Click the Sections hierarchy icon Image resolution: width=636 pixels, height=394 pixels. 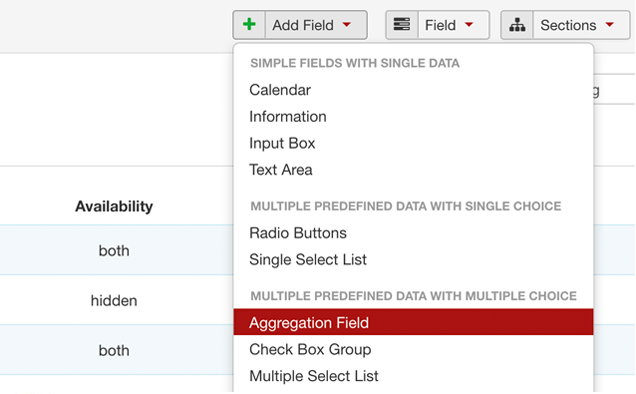[x=517, y=25]
